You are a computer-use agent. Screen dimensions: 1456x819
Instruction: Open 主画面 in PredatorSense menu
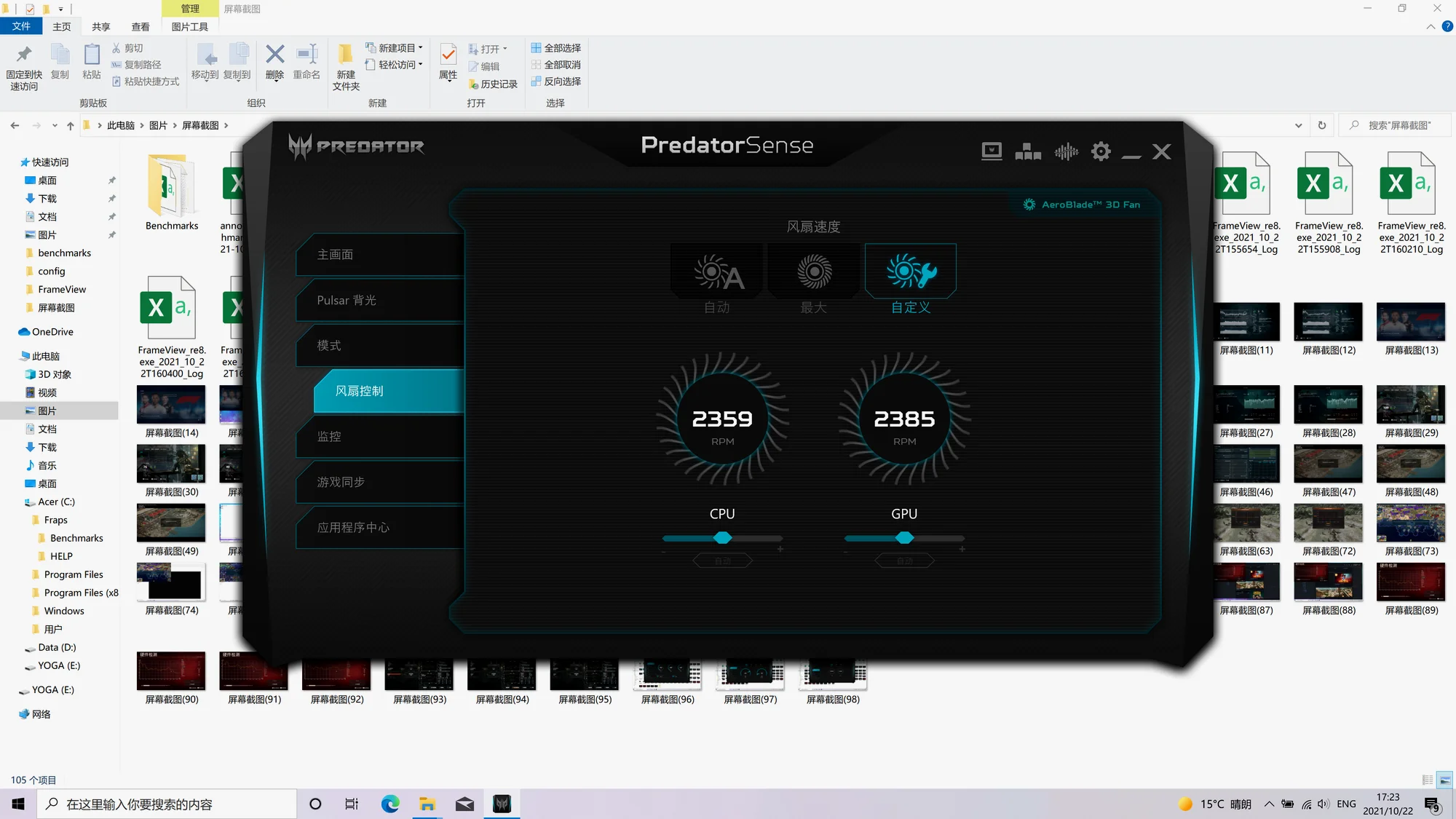click(380, 255)
